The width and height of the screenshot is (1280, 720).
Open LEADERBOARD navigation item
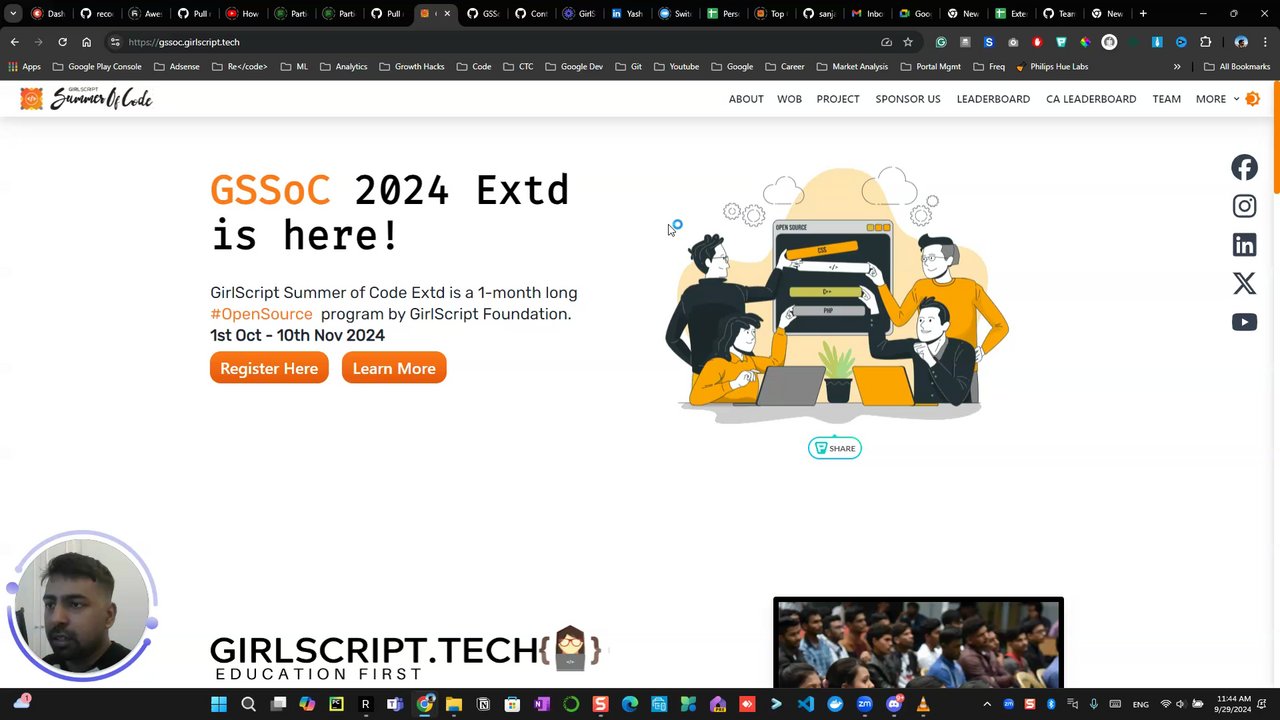[993, 99]
